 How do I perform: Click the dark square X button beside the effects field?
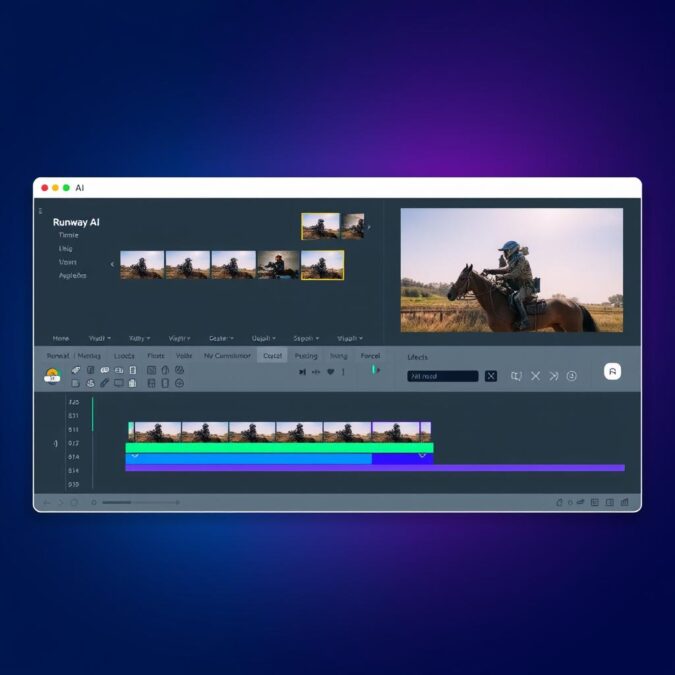491,376
